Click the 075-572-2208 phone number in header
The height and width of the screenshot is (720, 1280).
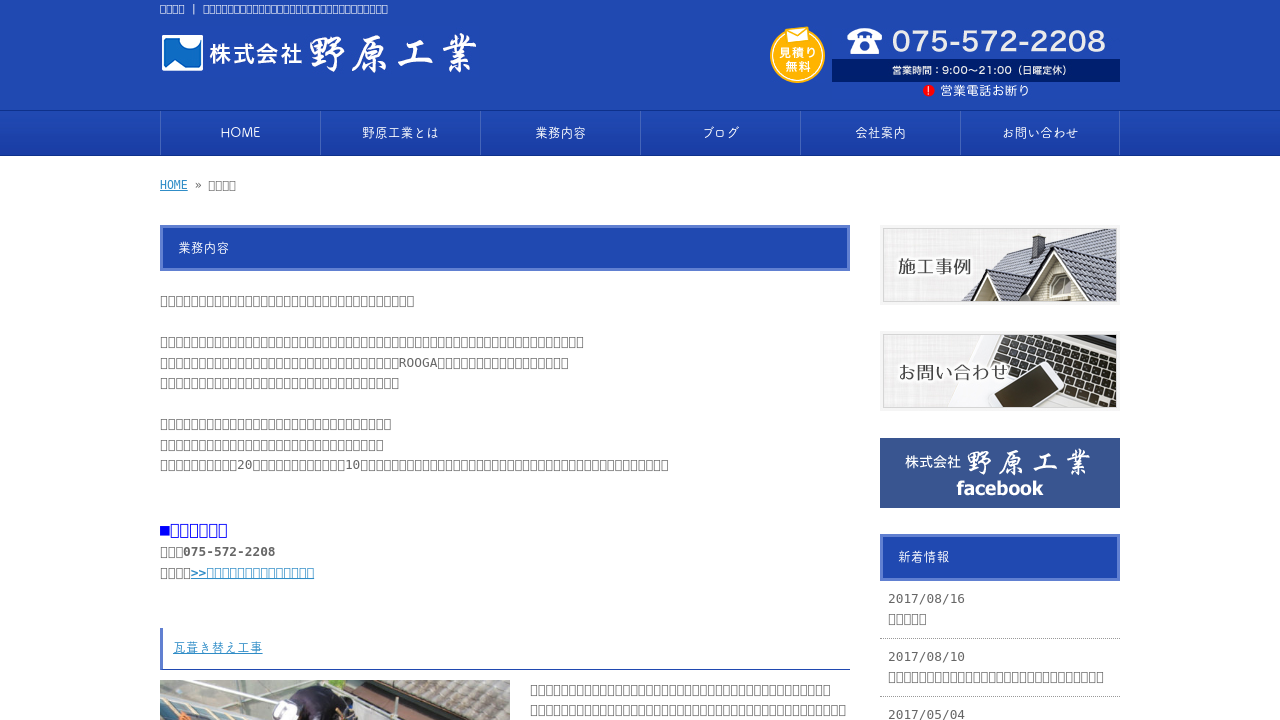[x=998, y=41]
